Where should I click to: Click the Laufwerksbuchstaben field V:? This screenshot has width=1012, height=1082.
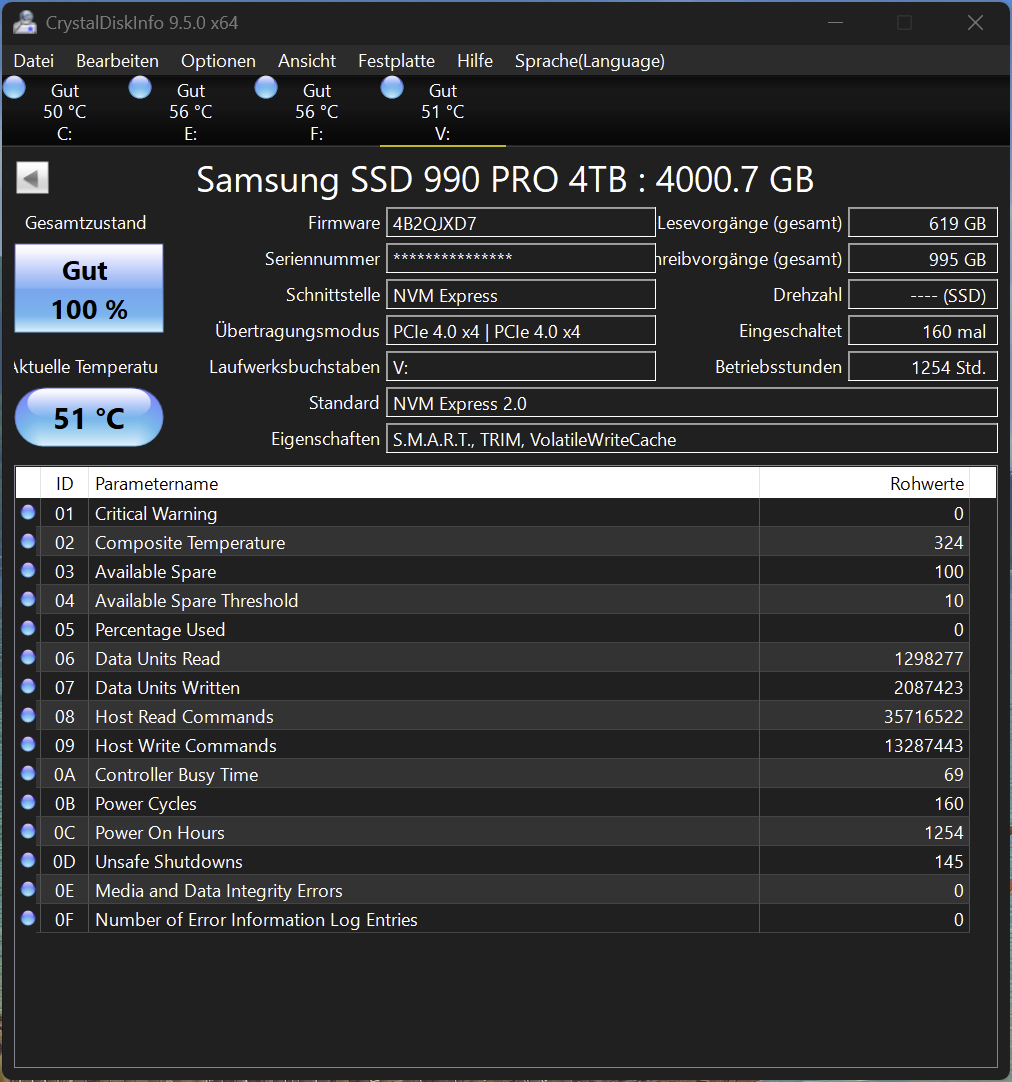pos(521,366)
